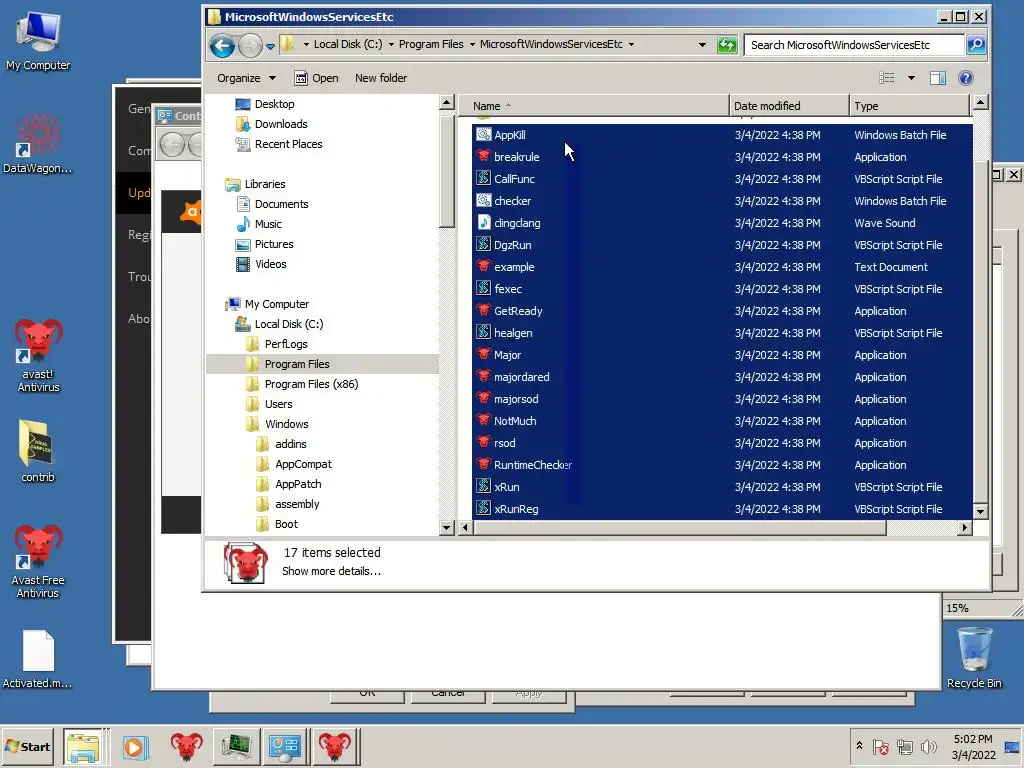
Task: Expand the Program Files breadcrumb arrow
Action: (472, 44)
